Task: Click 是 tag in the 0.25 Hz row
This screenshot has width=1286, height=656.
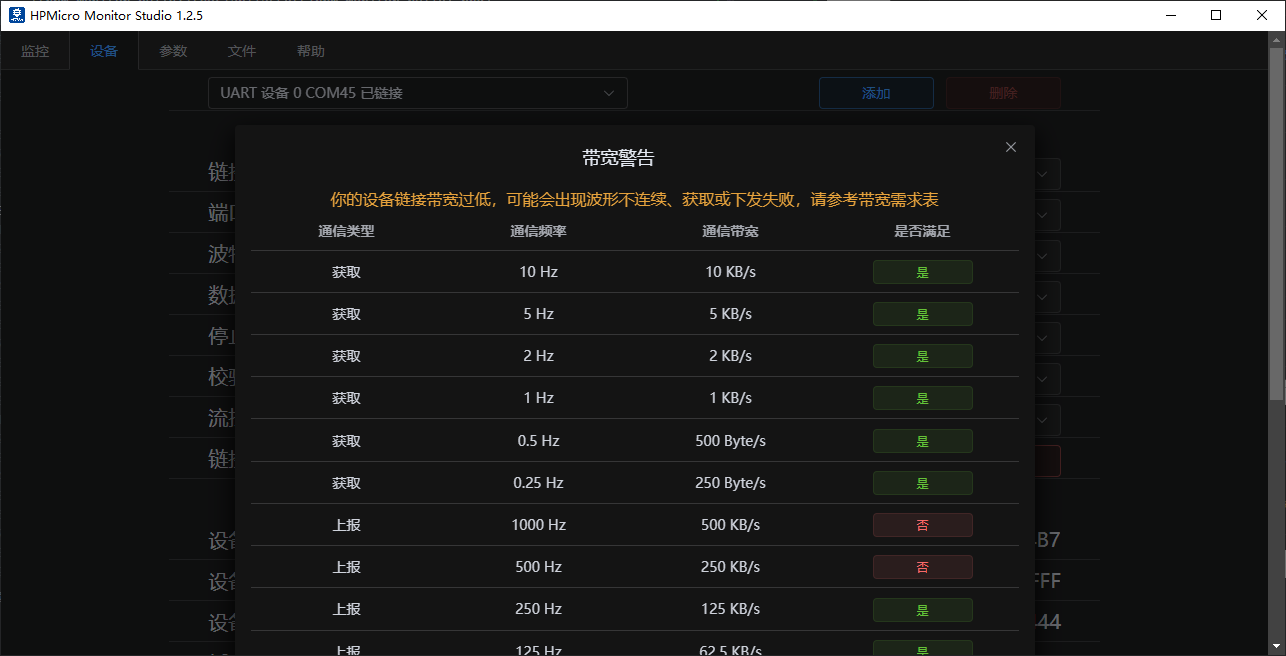Action: tap(923, 483)
